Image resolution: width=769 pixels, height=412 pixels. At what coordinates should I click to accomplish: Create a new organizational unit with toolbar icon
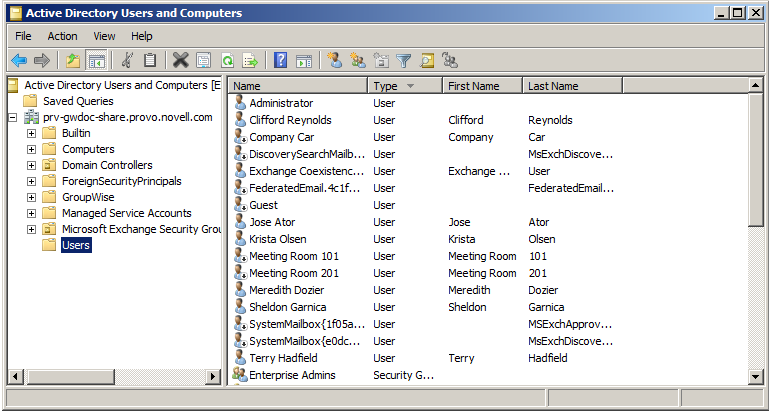coord(381,61)
